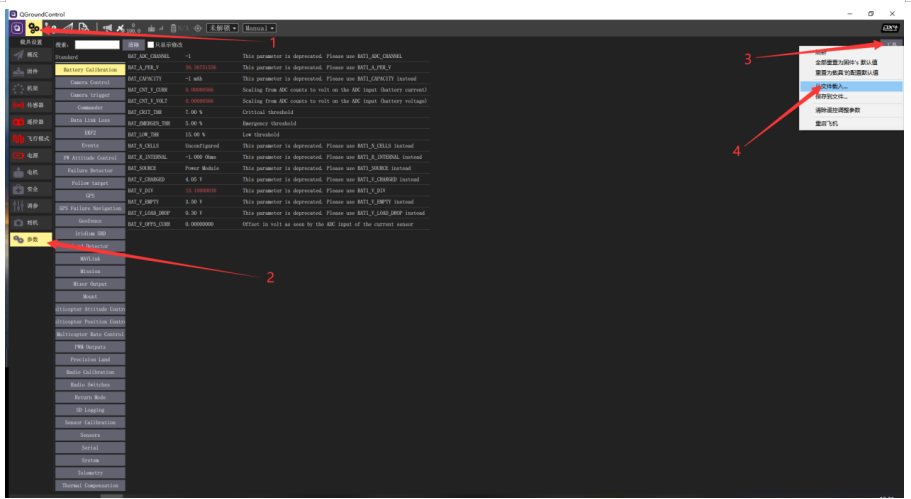Select the Camera Control parameter group

click(x=90, y=82)
